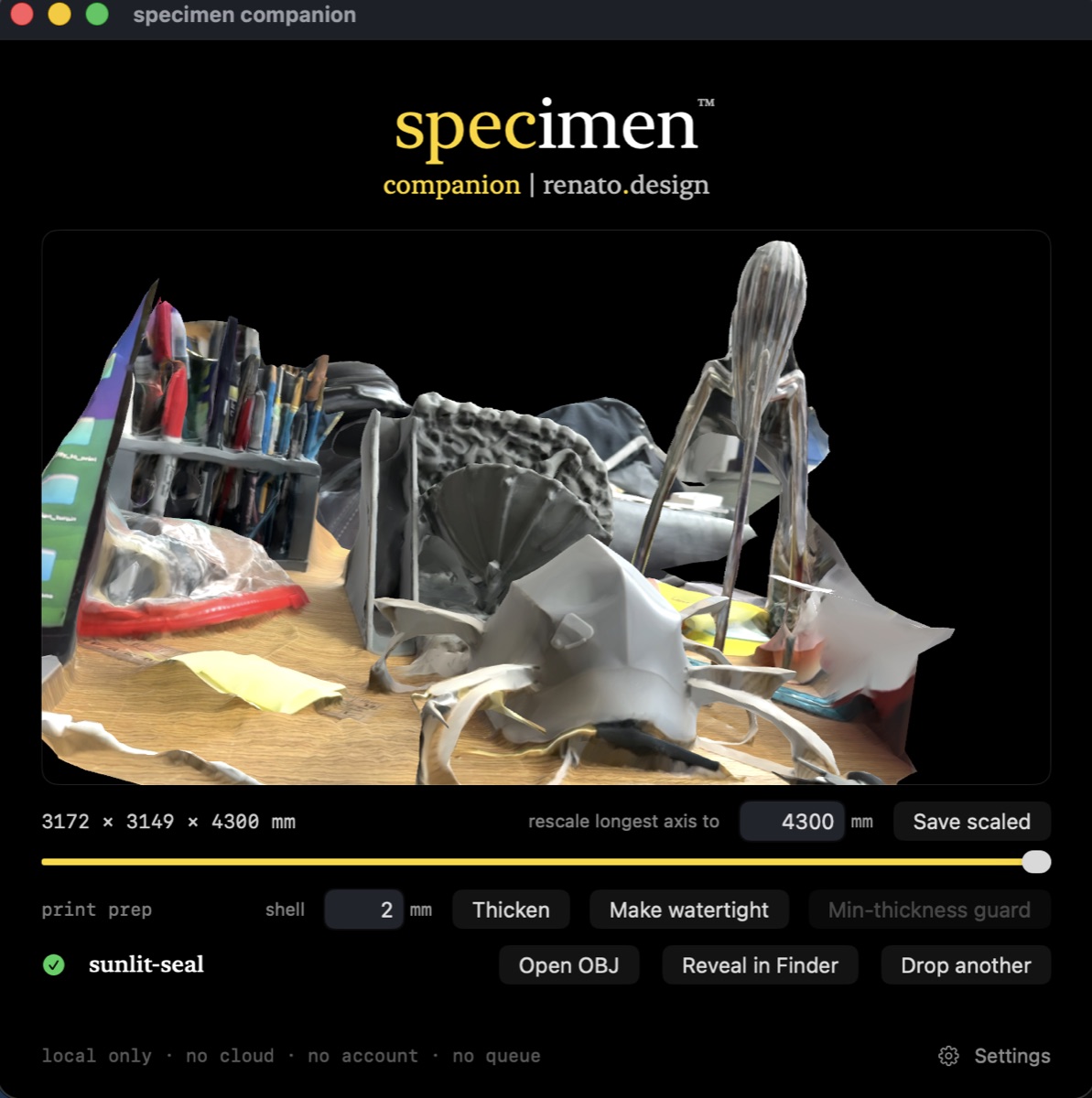Screen dimensions: 1092x1098
Task: Click the rescale longest axis value field
Action: click(x=792, y=822)
